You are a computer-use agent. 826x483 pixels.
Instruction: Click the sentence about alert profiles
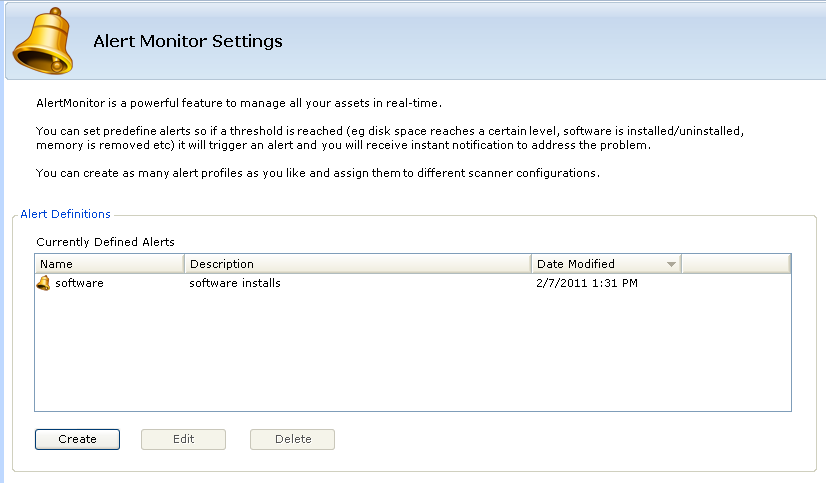click(x=318, y=173)
